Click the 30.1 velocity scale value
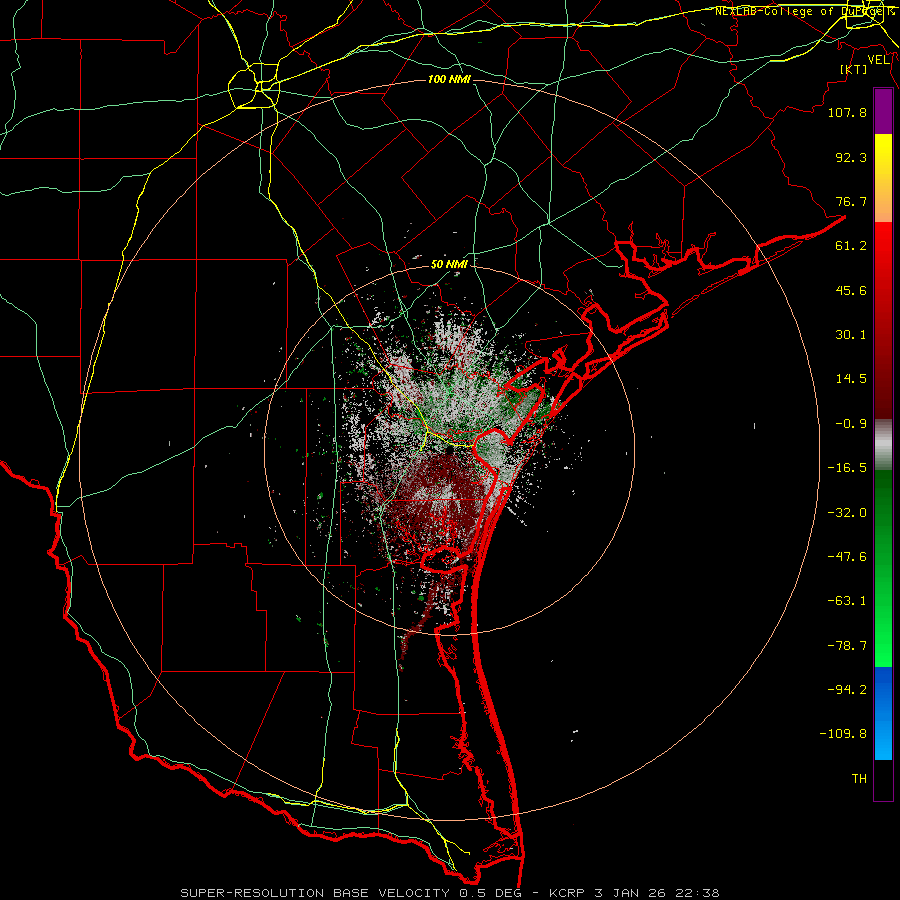 pos(851,335)
